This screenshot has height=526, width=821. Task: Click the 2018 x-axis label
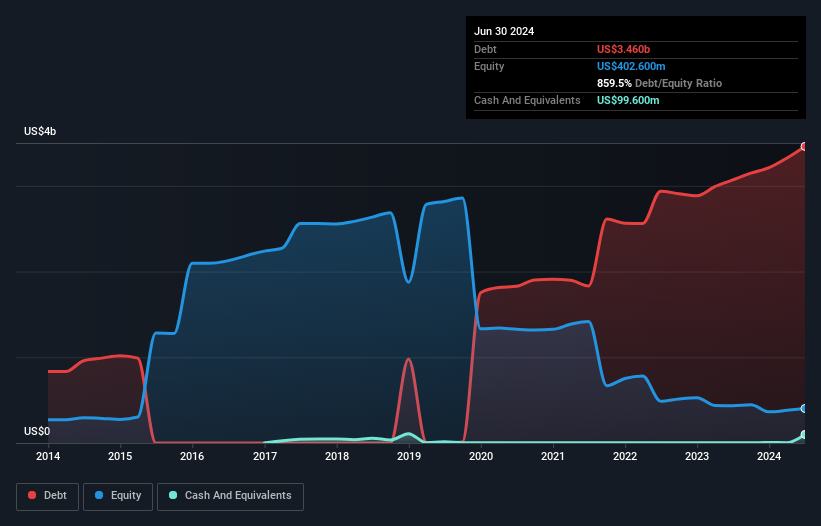pos(337,456)
